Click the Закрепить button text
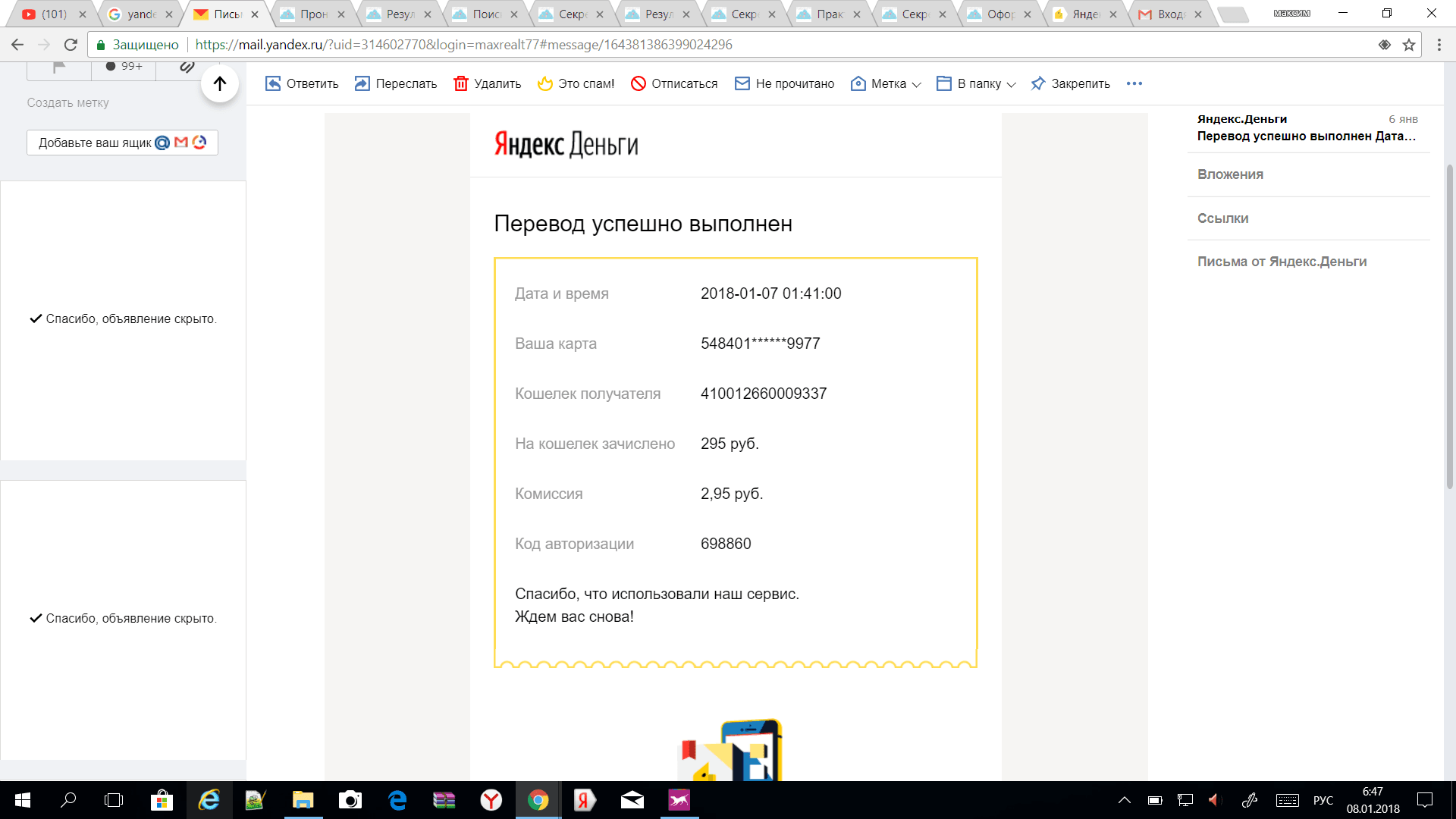1456x819 pixels. [1081, 83]
